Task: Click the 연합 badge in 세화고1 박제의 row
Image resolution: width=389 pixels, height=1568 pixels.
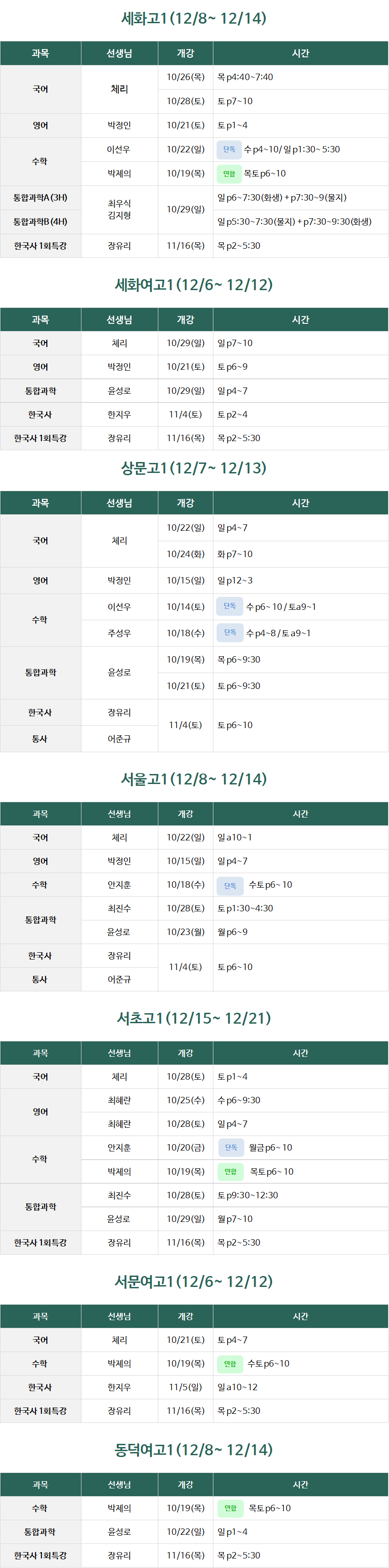Action: pyautogui.click(x=229, y=174)
